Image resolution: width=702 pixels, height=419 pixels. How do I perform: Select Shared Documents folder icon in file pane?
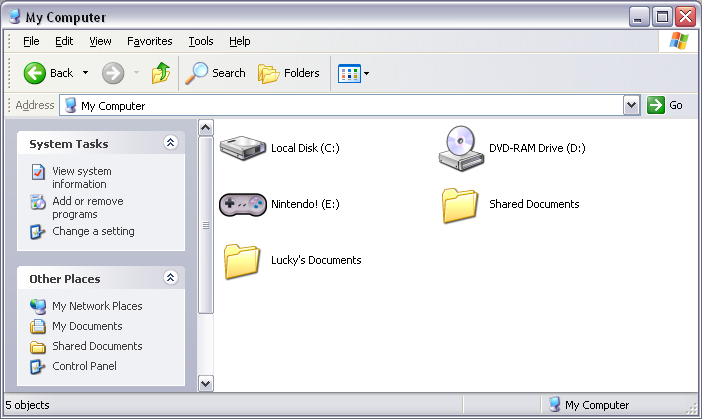(x=460, y=205)
